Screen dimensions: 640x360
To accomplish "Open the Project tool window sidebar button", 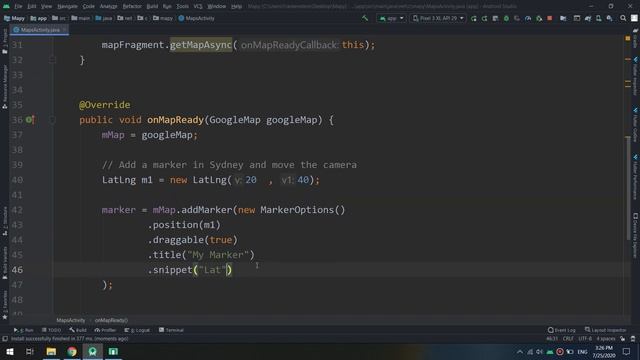I will pyautogui.click(x=4, y=41).
